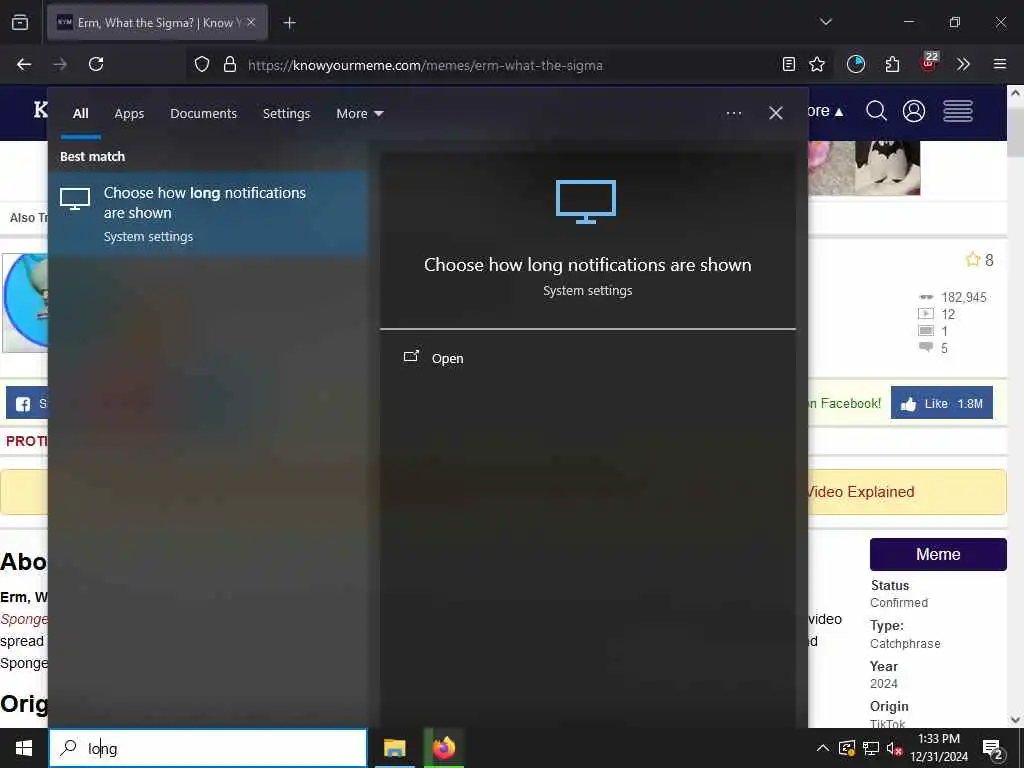Image resolution: width=1024 pixels, height=768 pixels.
Task: Switch search filter to Documents
Action: point(204,114)
